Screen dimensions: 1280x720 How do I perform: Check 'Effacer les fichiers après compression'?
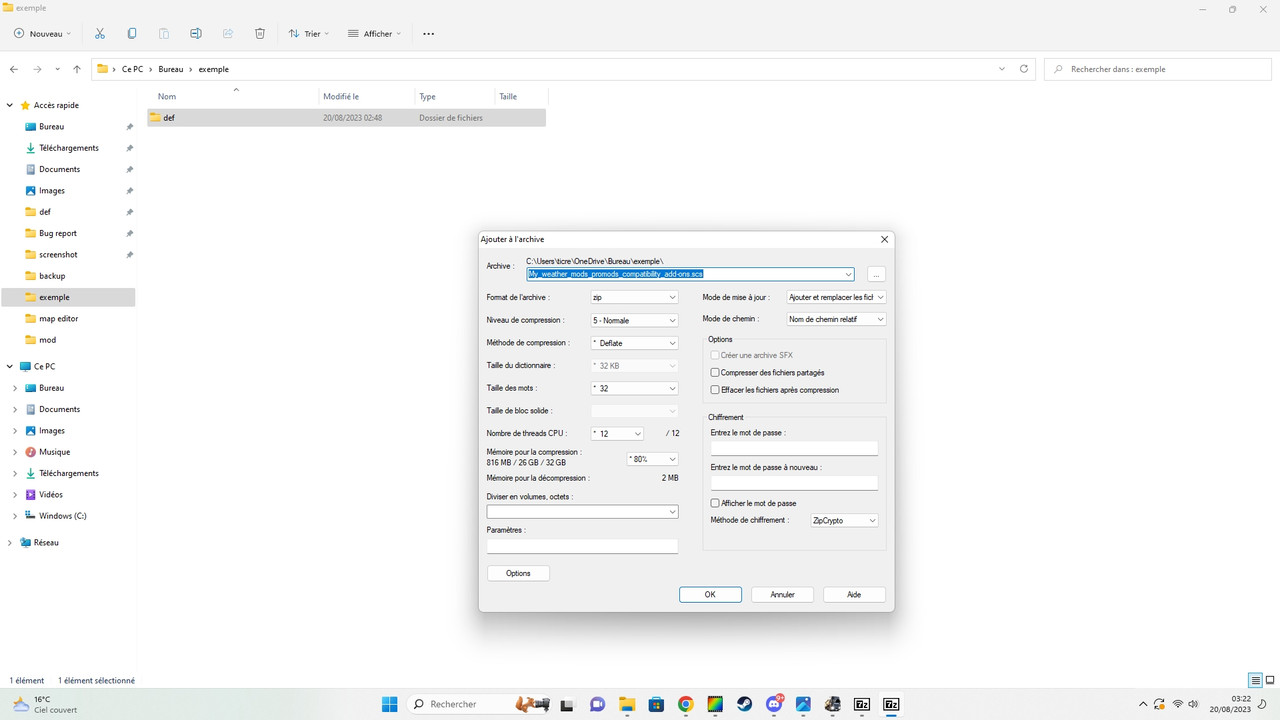[715, 389]
